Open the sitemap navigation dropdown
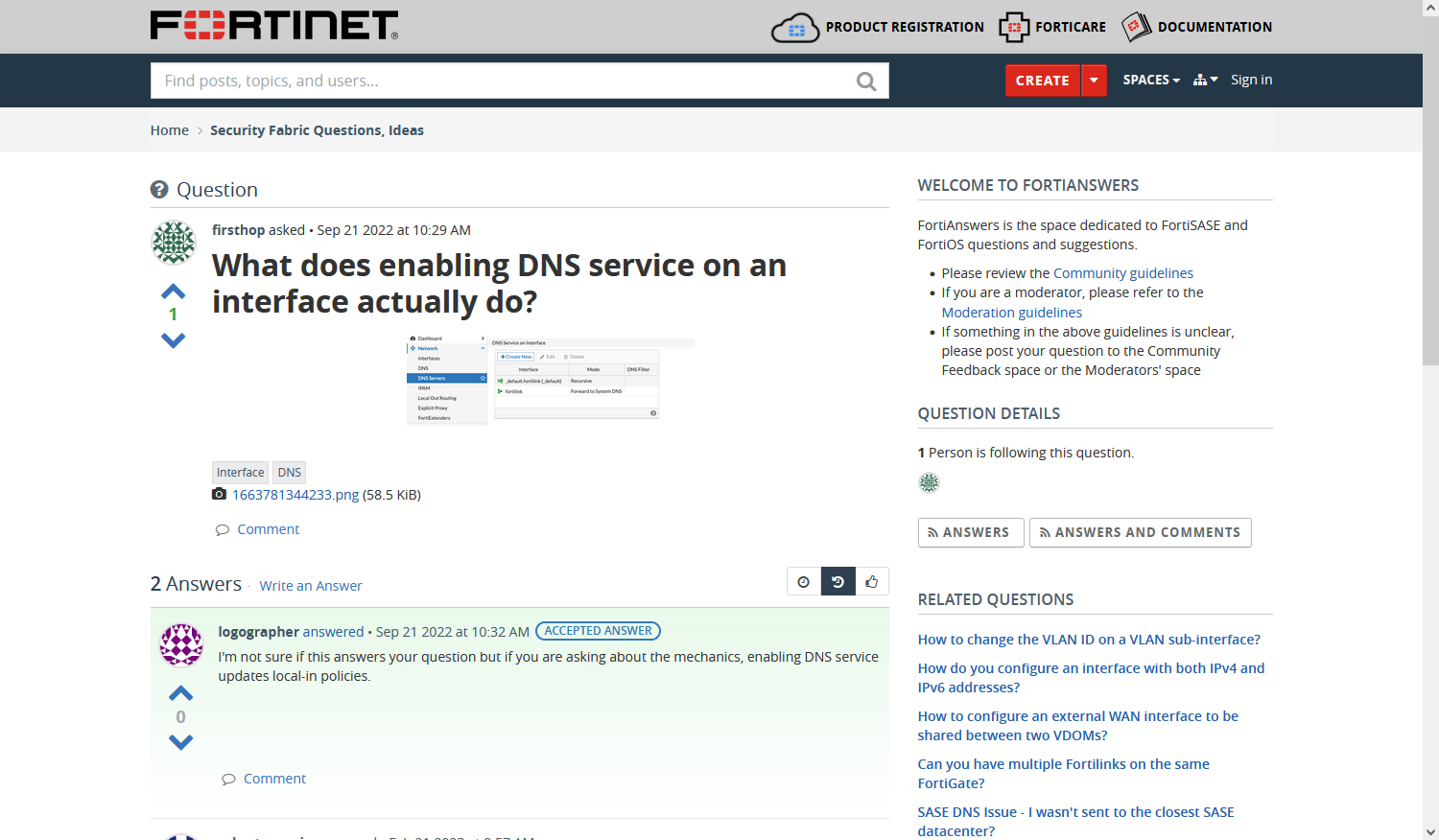Viewport: 1439px width, 840px height. pyautogui.click(x=1205, y=80)
